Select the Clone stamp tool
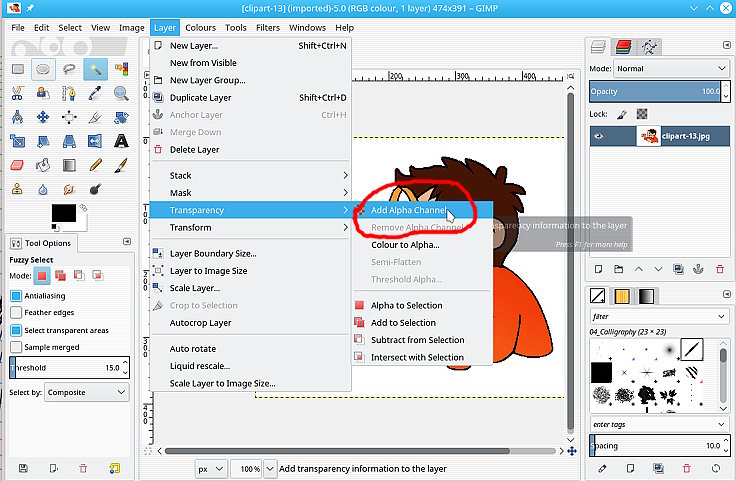 [18, 189]
